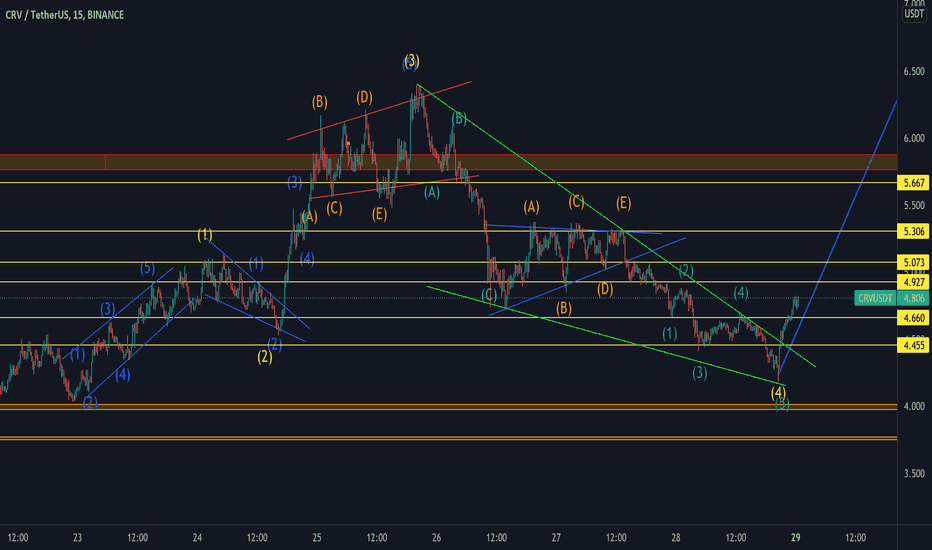Select the blue (5) wave label
The width and height of the screenshot is (932, 550).
coord(147,268)
